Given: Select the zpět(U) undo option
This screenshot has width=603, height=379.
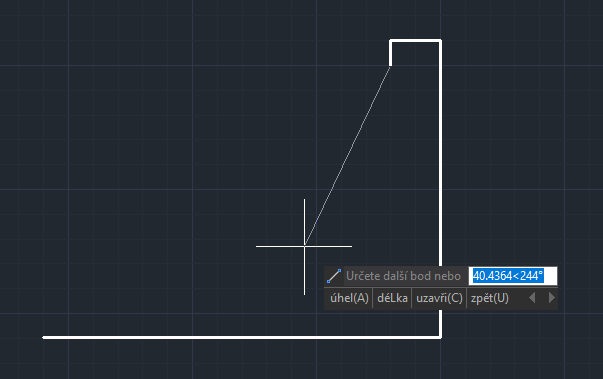Looking at the screenshot, I should [x=490, y=298].
